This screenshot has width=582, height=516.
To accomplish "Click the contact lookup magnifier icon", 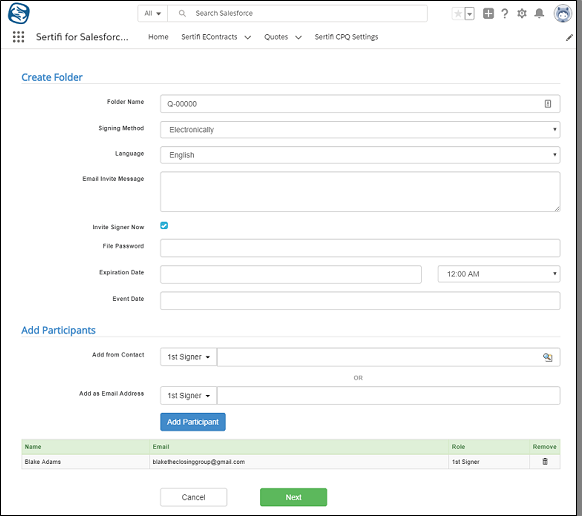I will tap(547, 357).
